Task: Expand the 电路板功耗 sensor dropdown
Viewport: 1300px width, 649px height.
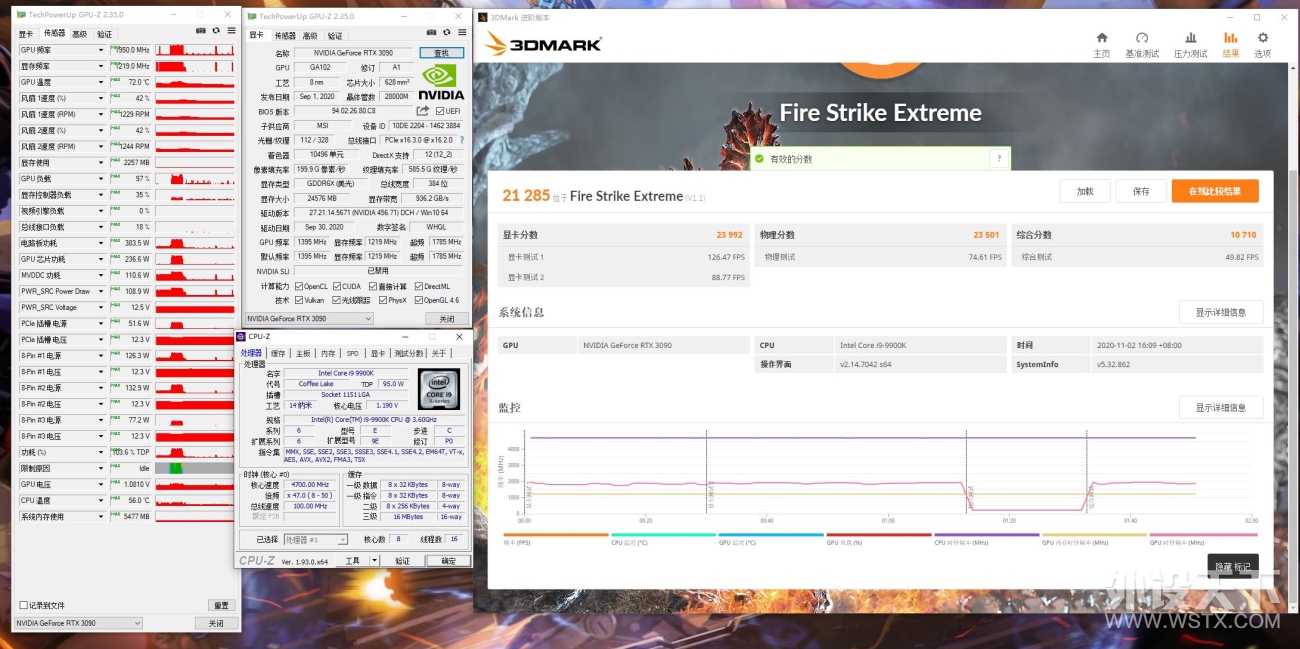Action: coord(100,243)
